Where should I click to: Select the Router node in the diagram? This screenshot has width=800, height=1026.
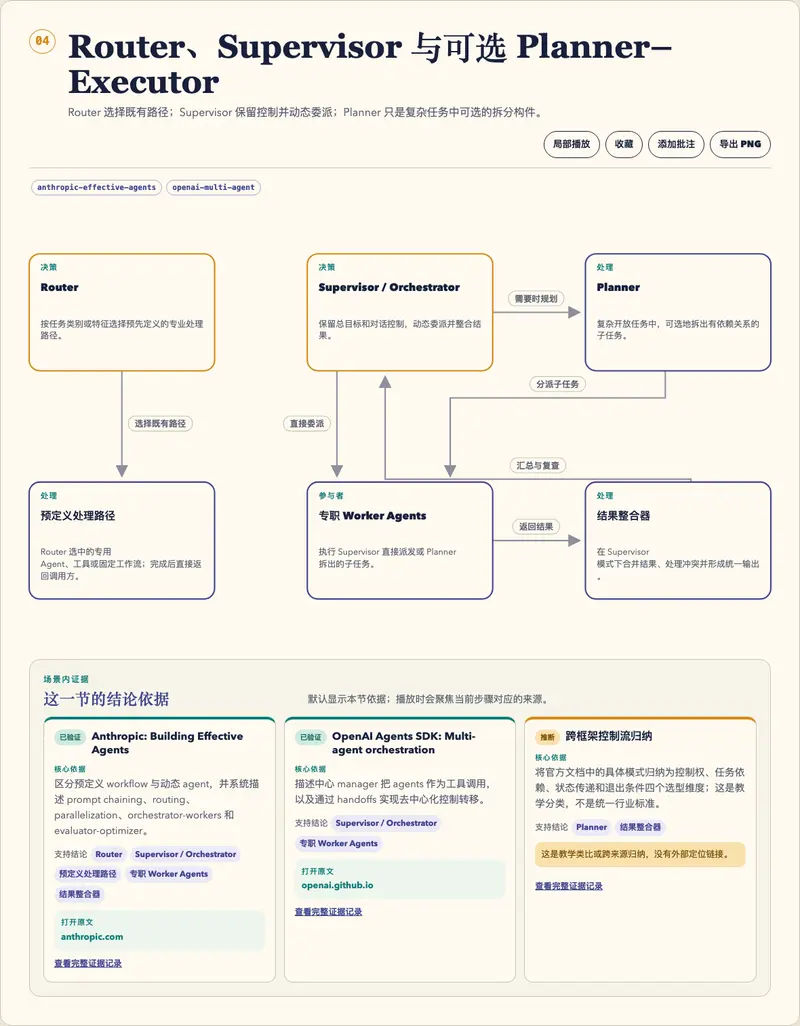(122, 312)
